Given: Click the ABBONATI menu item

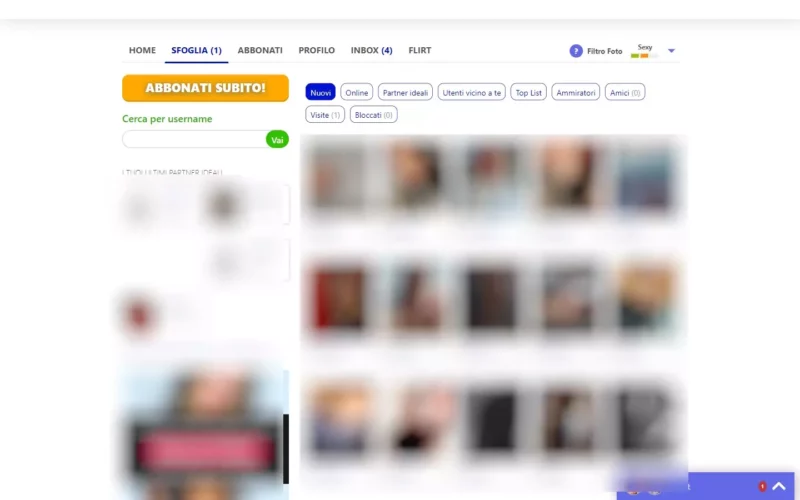Looking at the screenshot, I should pos(260,50).
